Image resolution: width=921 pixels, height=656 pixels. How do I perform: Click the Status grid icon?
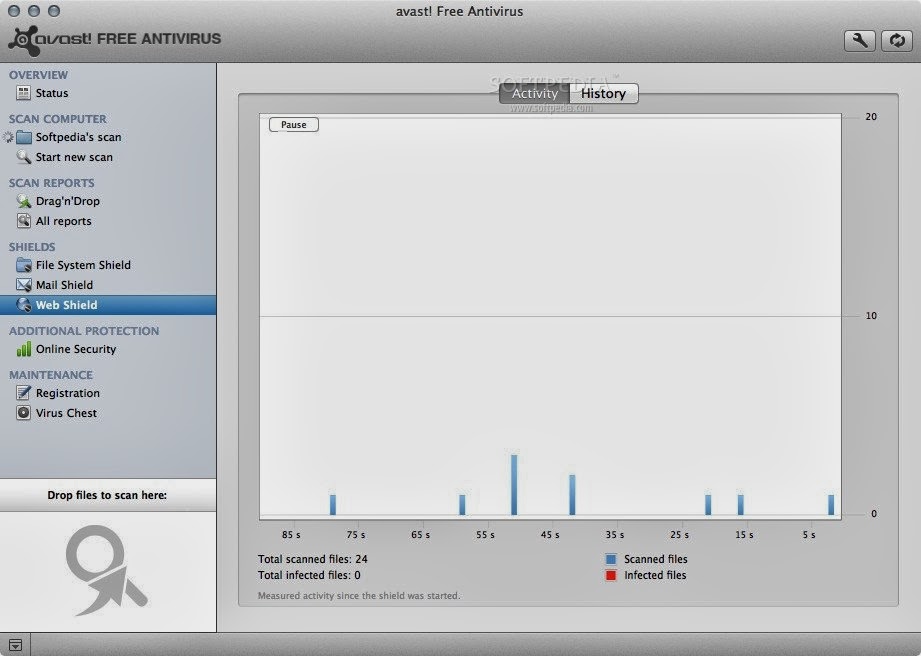tap(23, 93)
